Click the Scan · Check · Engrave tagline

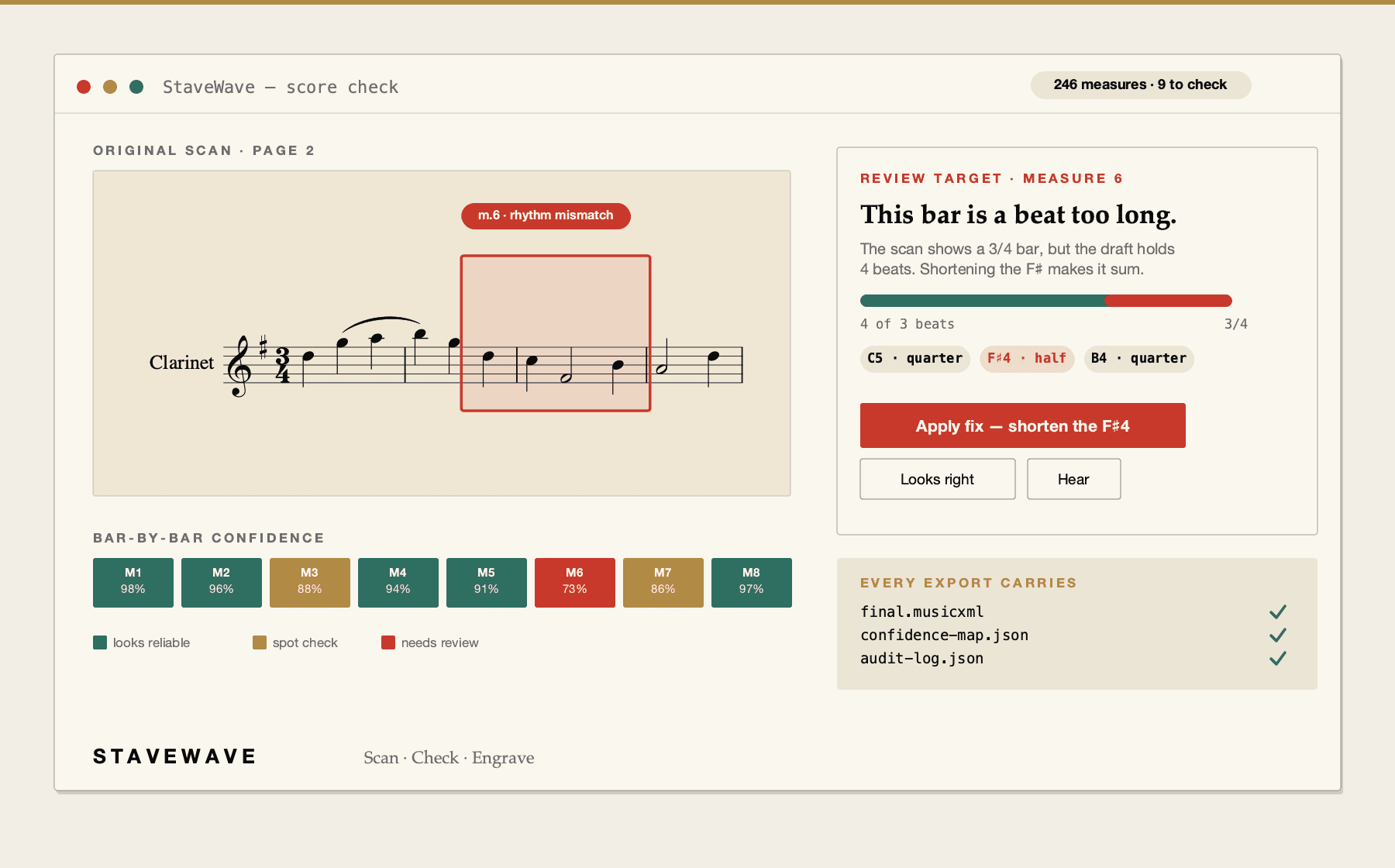click(449, 758)
